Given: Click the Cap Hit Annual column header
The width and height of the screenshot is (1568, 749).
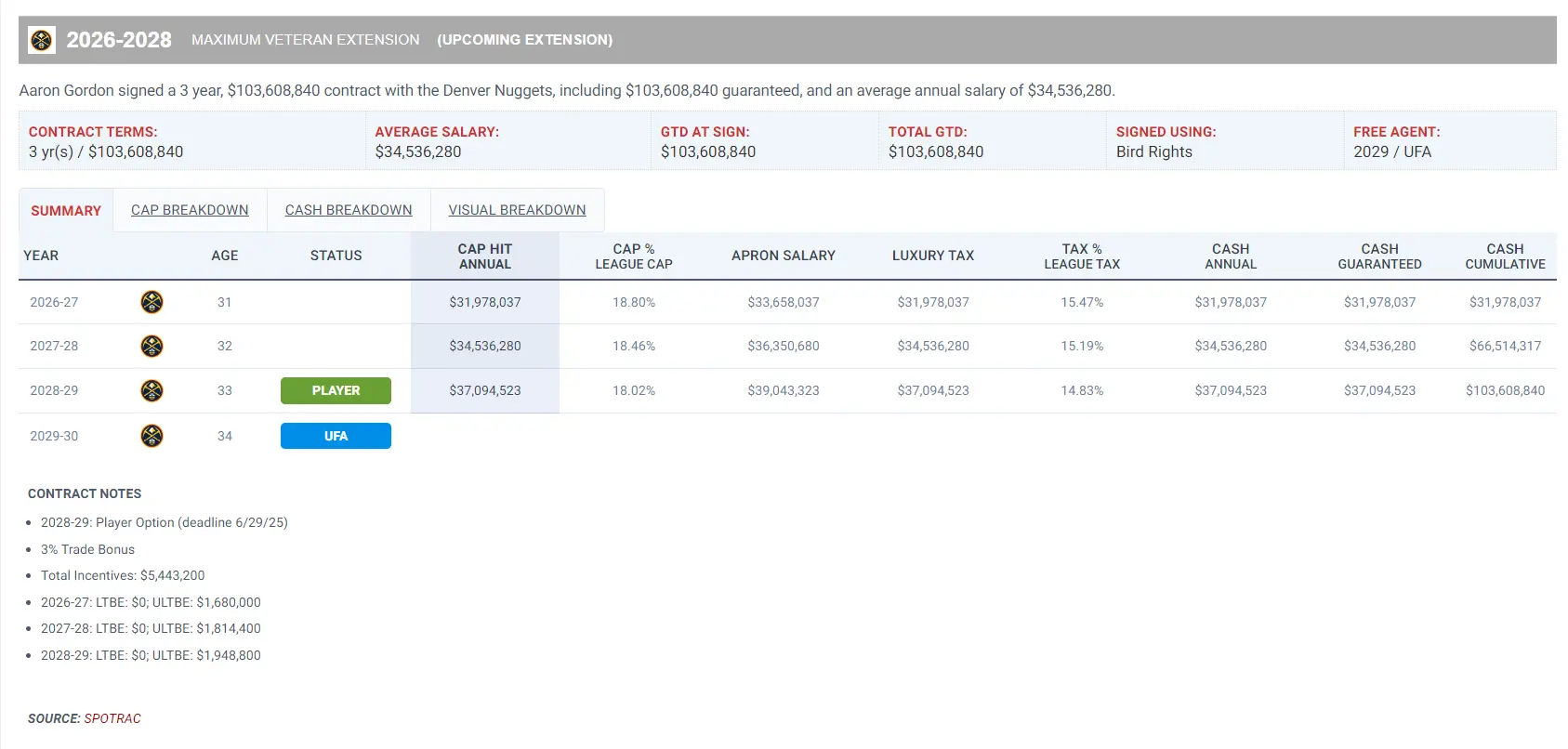Looking at the screenshot, I should [485, 256].
